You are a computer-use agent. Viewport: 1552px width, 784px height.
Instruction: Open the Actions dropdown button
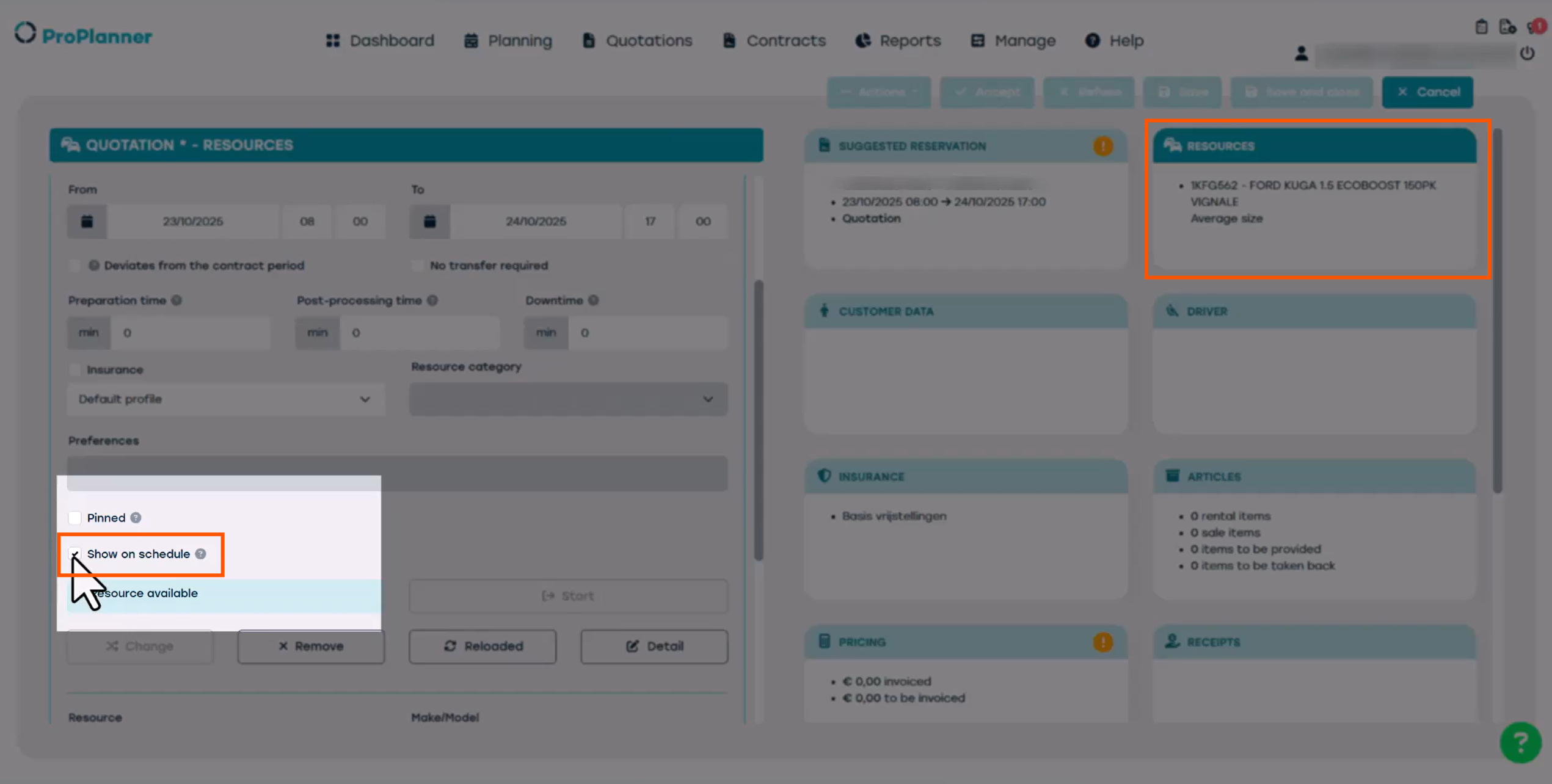(x=878, y=92)
